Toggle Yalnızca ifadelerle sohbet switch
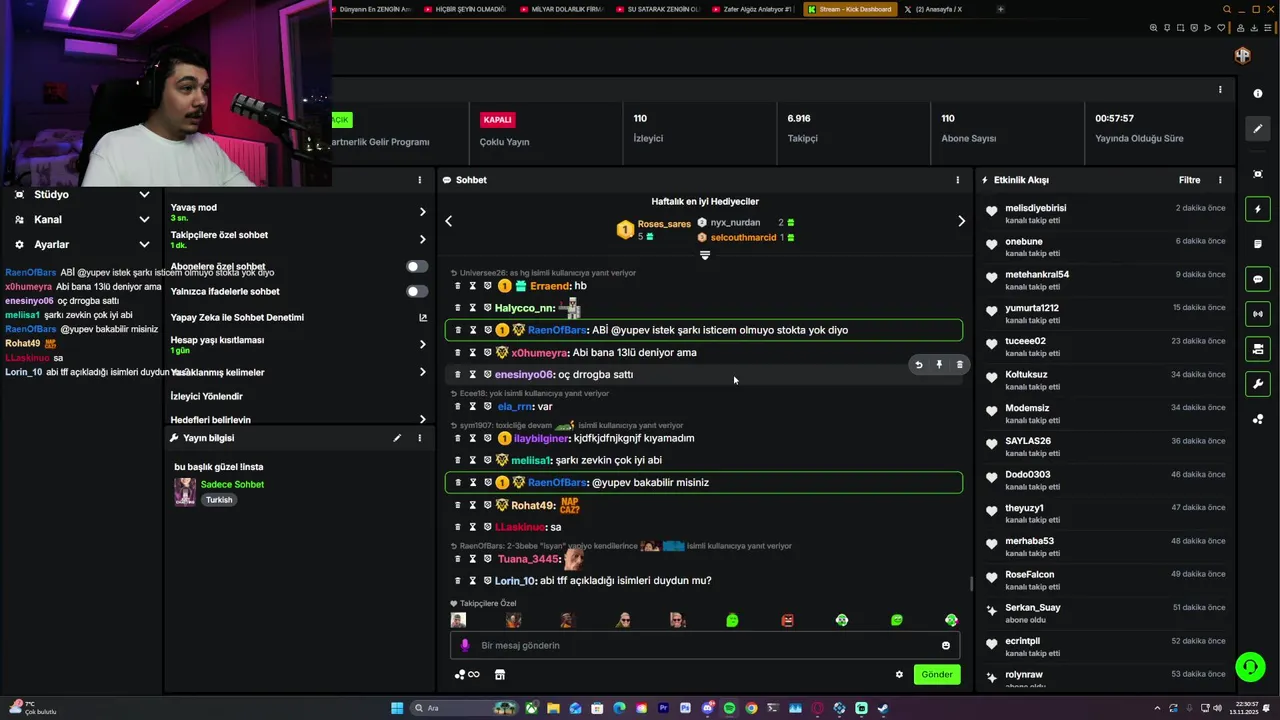 pyautogui.click(x=417, y=291)
